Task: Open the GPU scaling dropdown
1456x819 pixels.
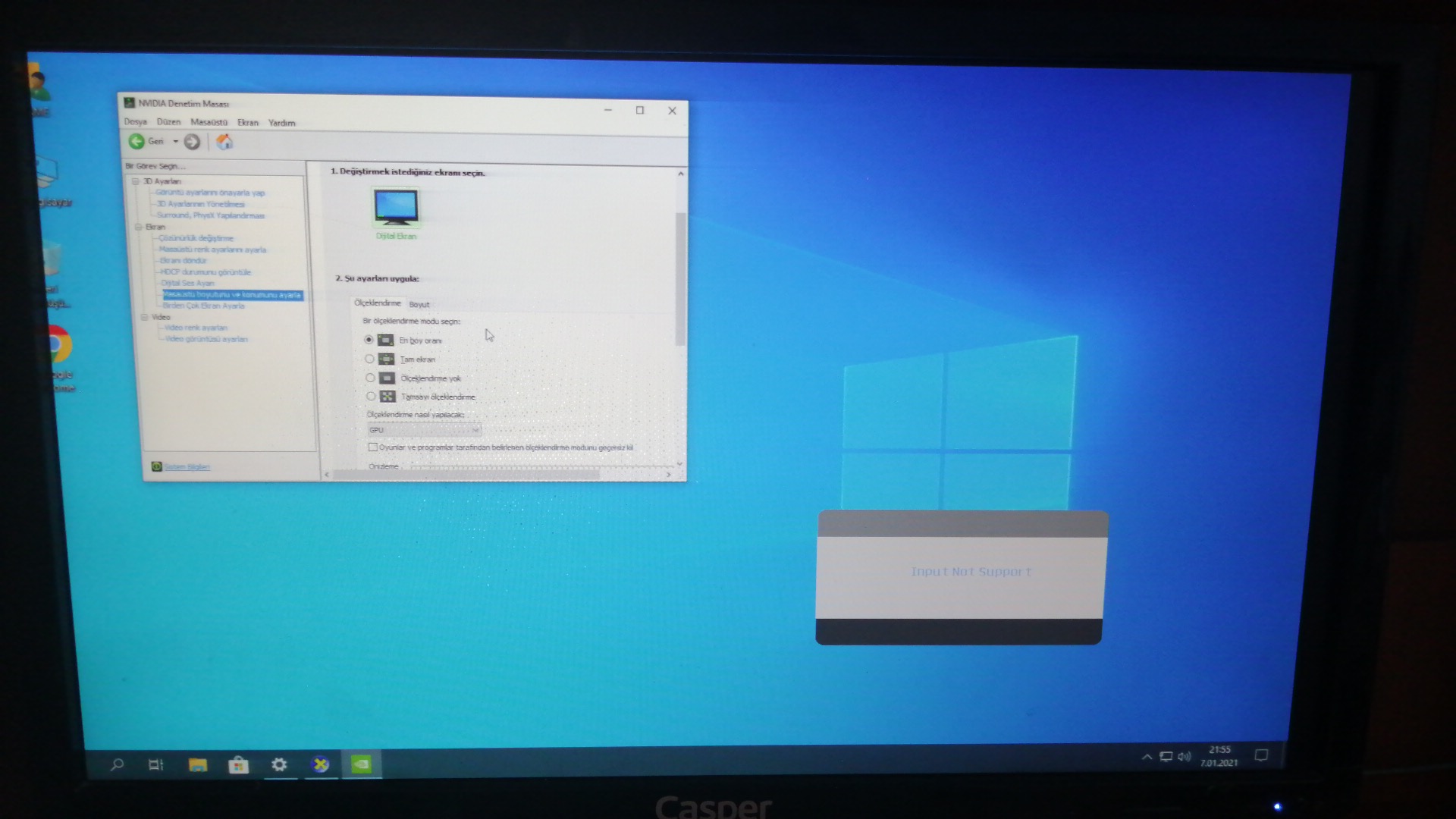Action: coord(424,430)
